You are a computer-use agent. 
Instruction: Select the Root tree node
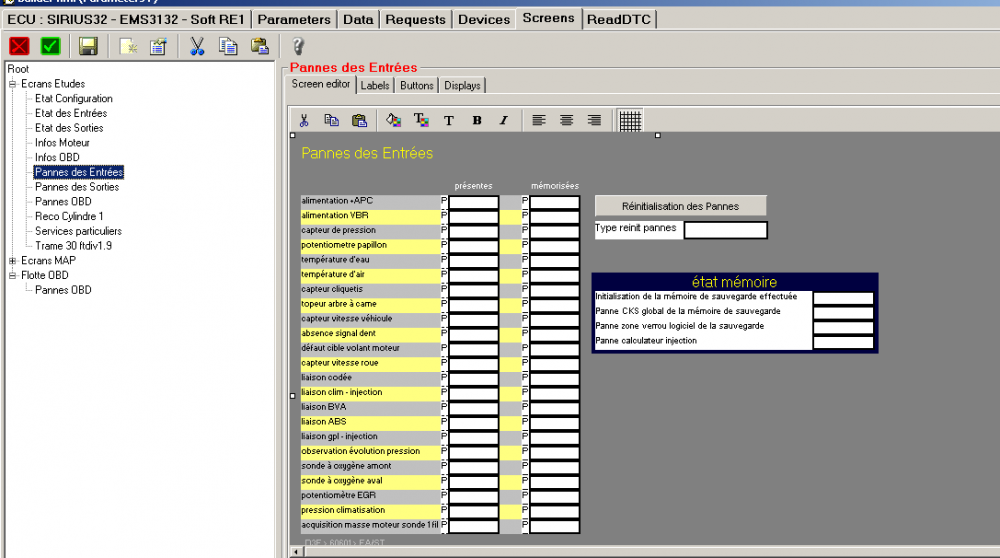(x=18, y=69)
